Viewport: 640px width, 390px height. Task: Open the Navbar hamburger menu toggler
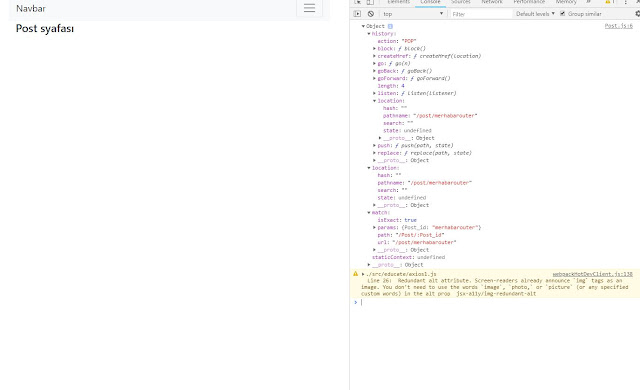[x=309, y=8]
